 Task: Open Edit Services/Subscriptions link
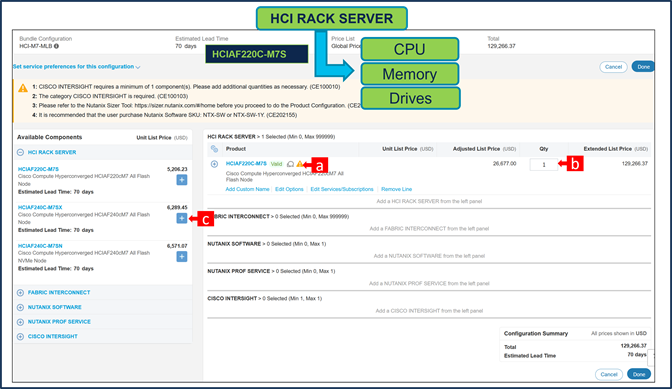pyautogui.click(x=342, y=189)
